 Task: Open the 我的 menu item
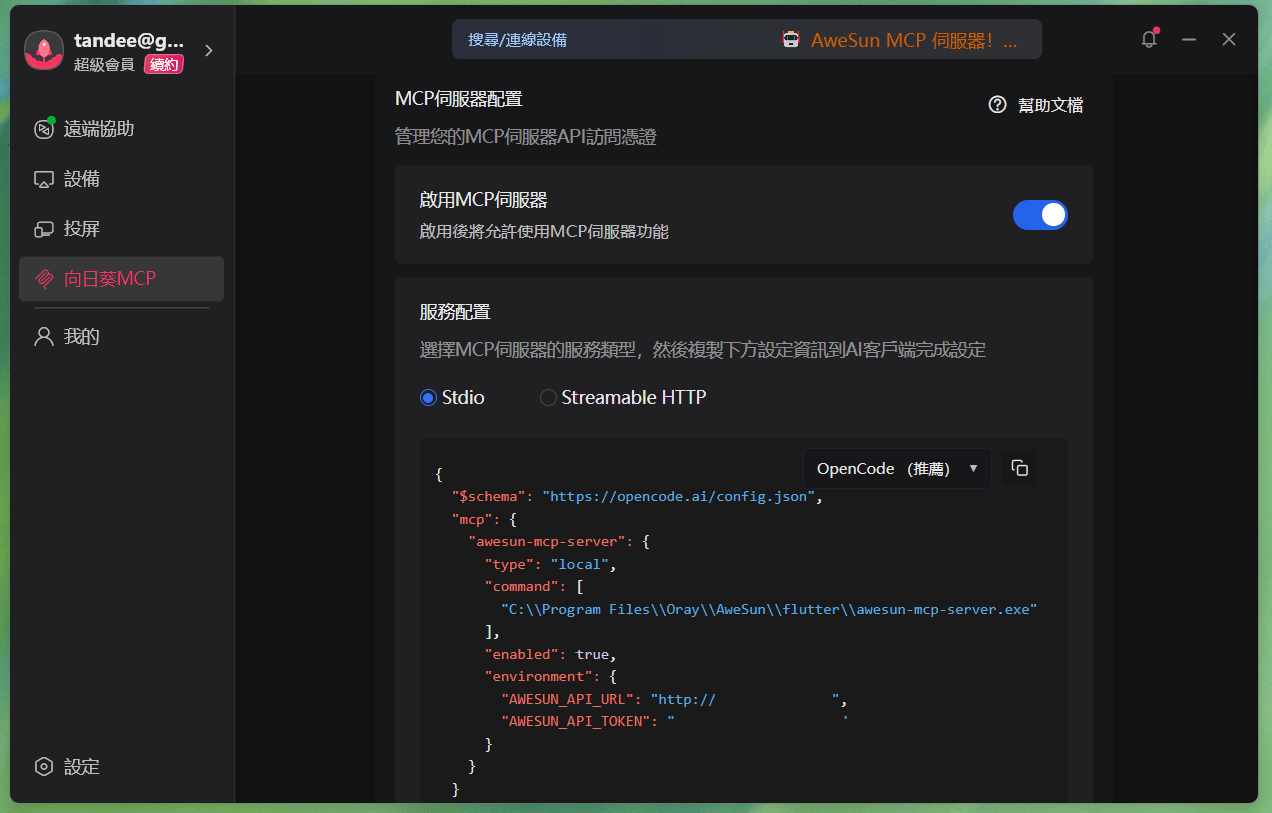[121, 336]
